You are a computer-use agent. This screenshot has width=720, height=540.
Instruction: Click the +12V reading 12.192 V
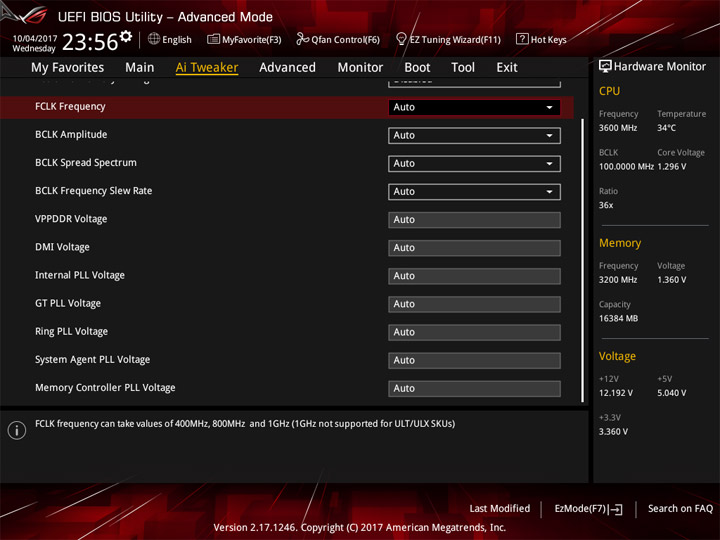(x=616, y=393)
